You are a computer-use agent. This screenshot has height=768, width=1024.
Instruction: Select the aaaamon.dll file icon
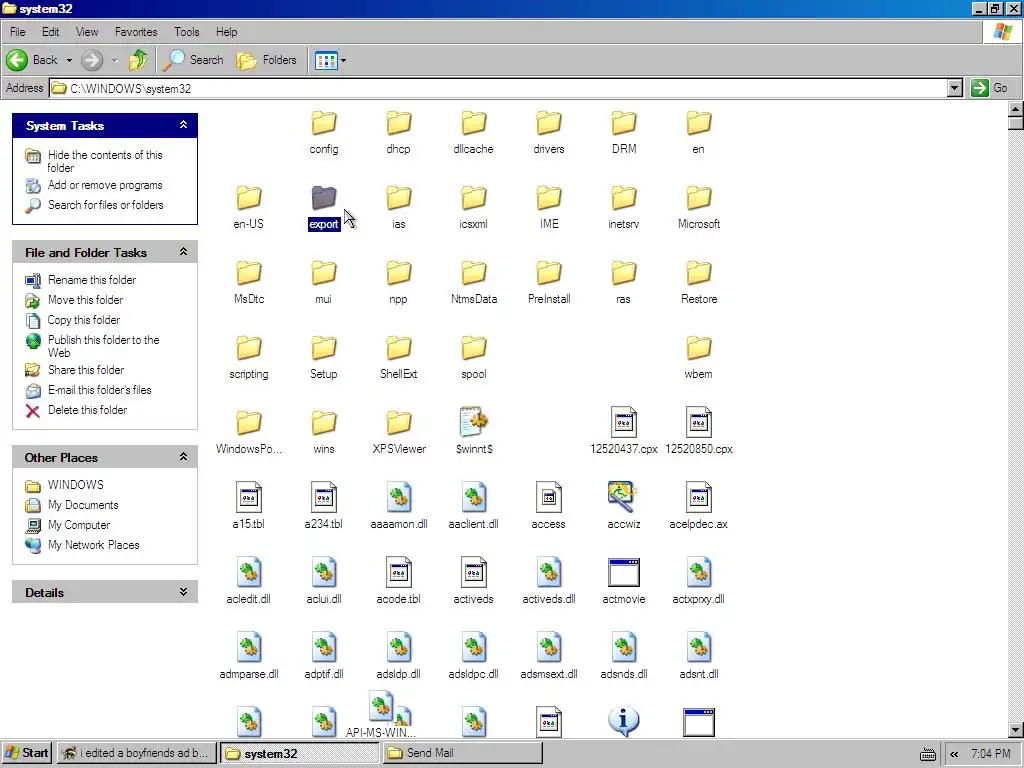pos(398,497)
